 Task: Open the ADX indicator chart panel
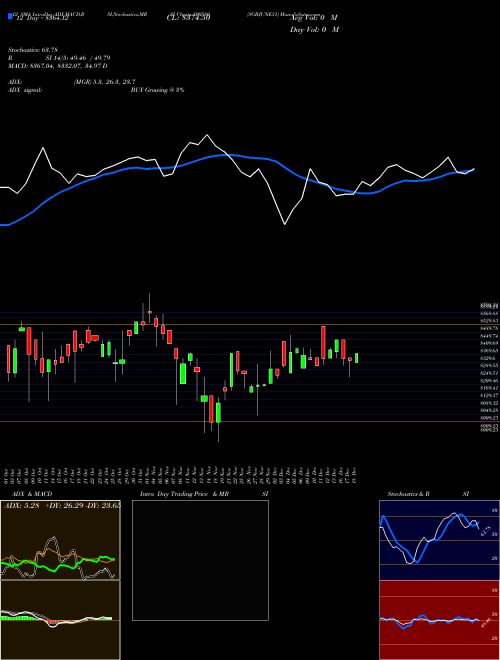[x=60, y=540]
